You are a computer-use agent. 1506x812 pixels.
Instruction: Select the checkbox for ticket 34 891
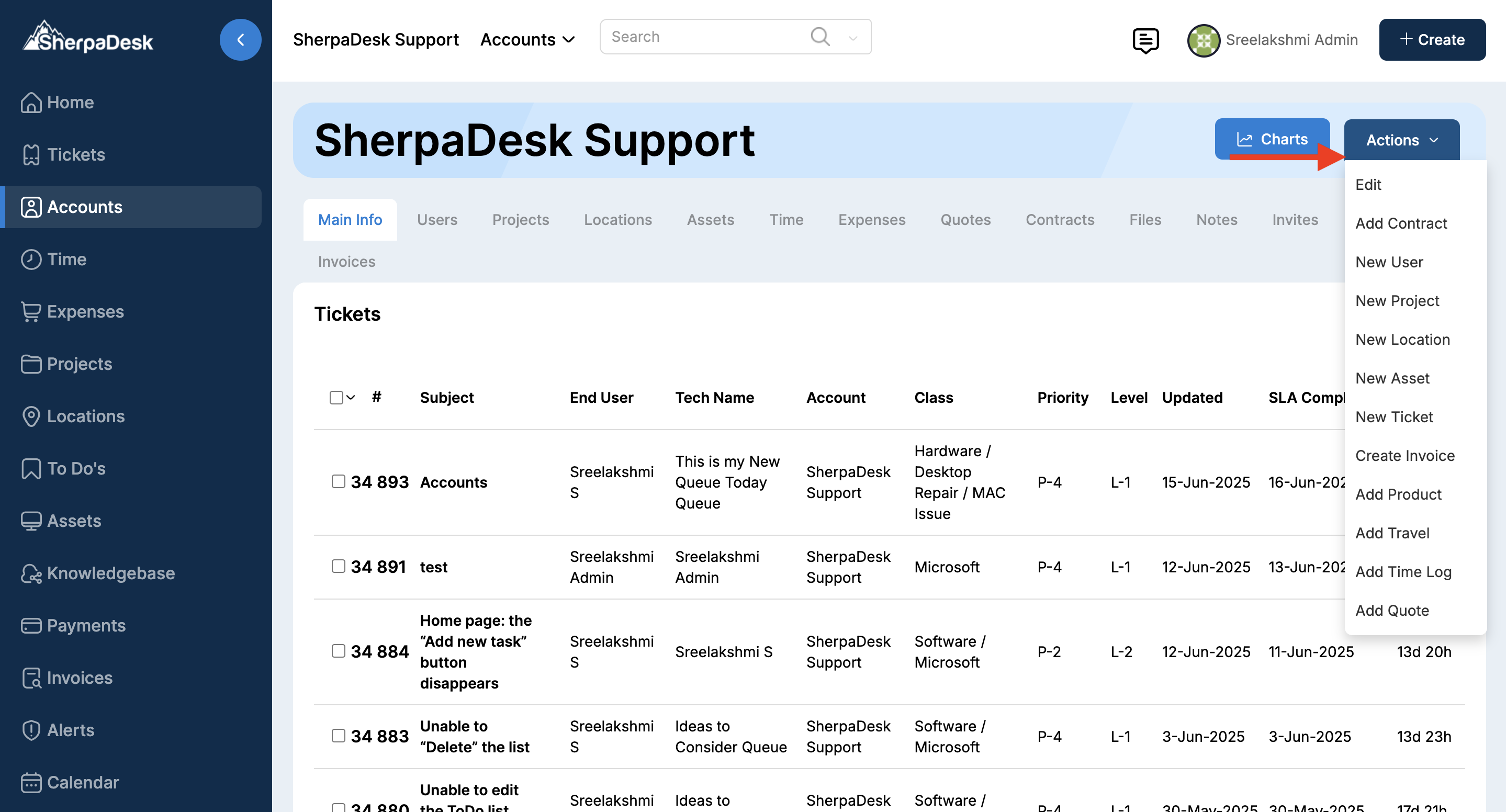(x=338, y=566)
